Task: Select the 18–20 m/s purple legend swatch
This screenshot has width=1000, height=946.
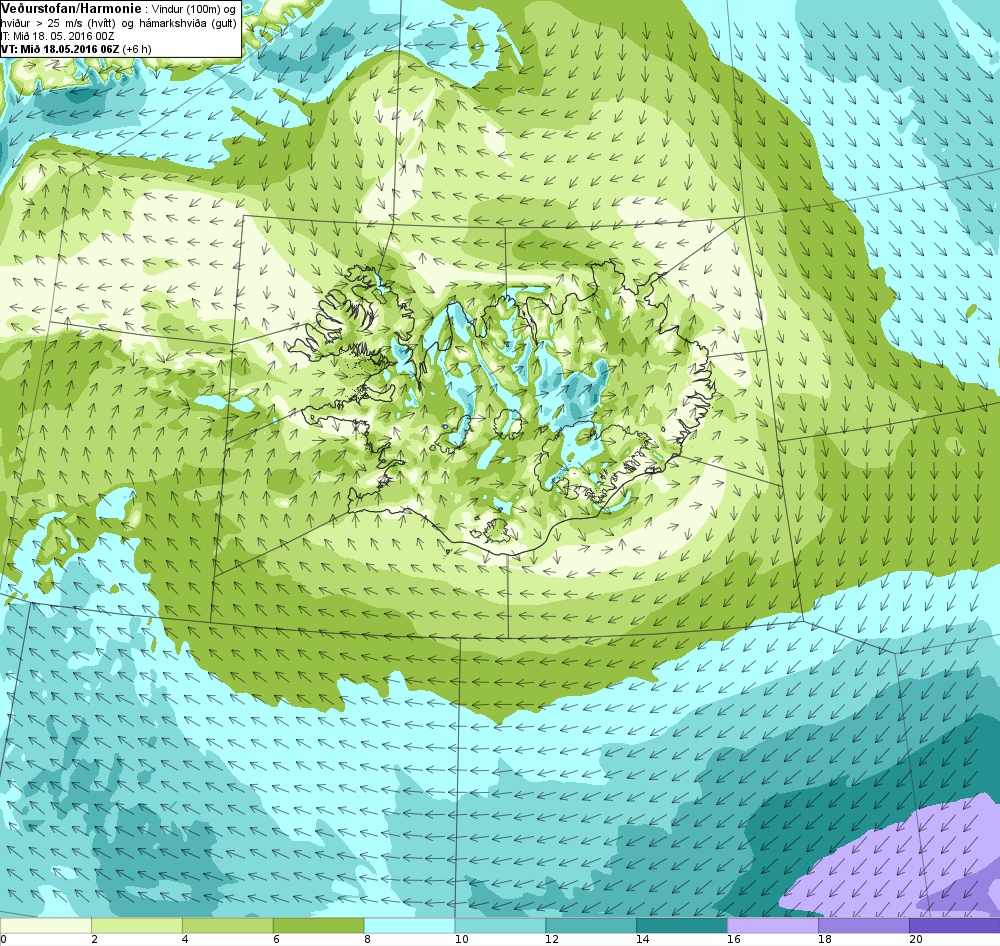Action: point(864,925)
